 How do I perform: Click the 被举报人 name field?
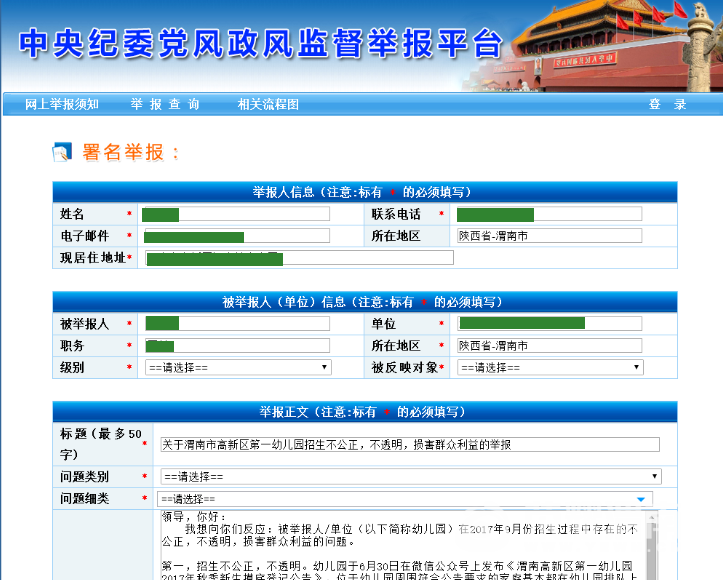[237, 323]
